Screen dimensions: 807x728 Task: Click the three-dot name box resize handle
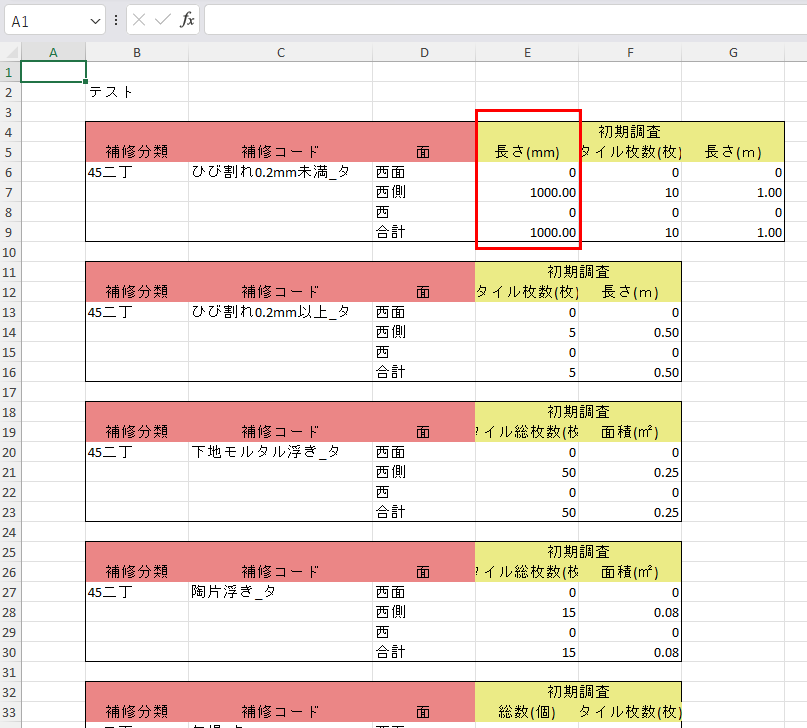tap(116, 20)
